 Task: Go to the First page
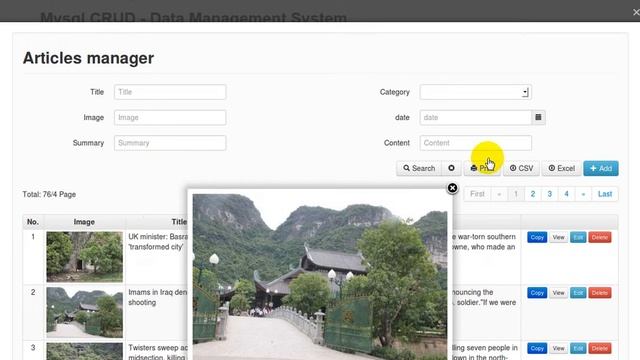pyautogui.click(x=477, y=194)
